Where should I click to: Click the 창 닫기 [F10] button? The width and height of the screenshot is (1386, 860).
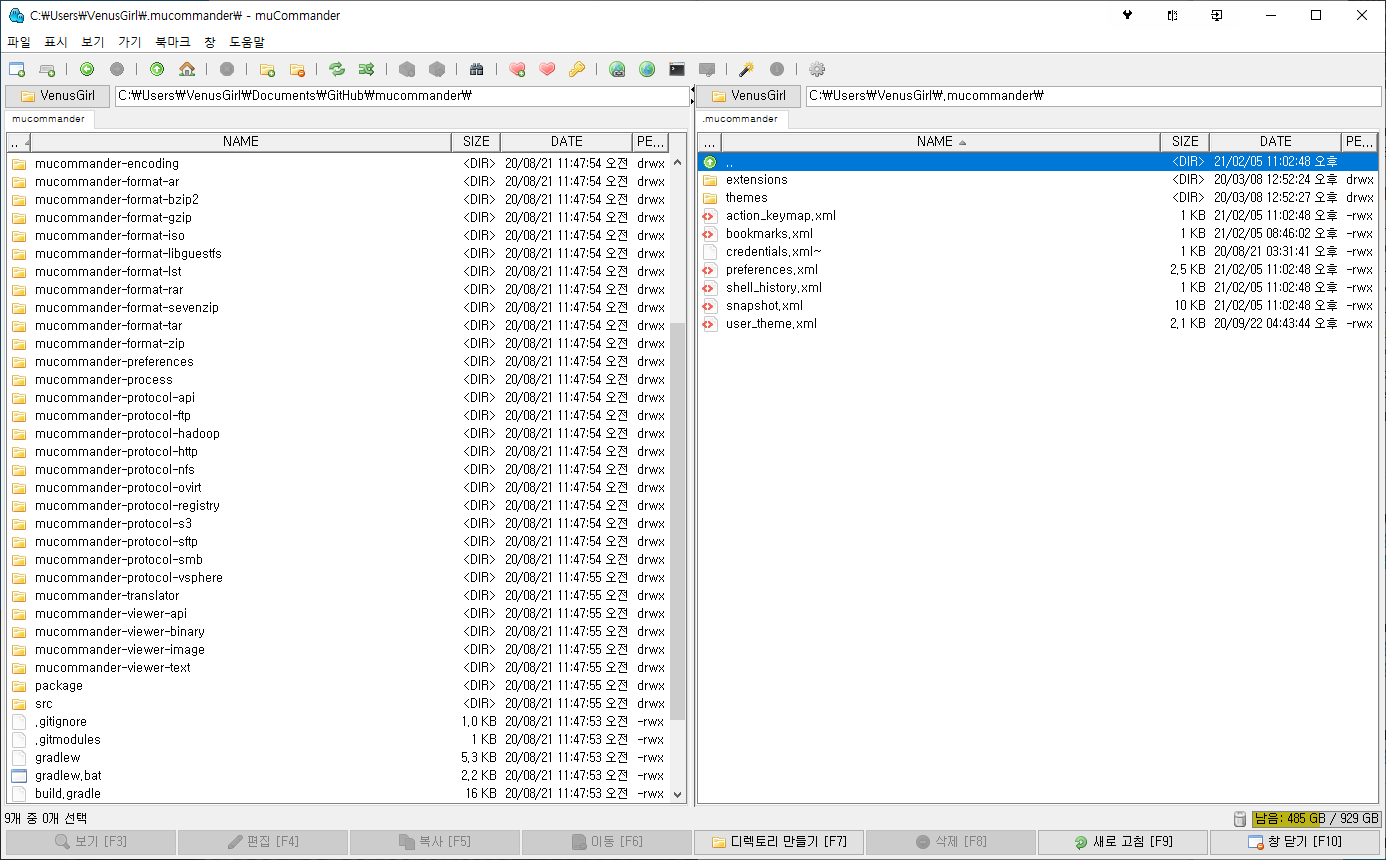(x=1295, y=842)
